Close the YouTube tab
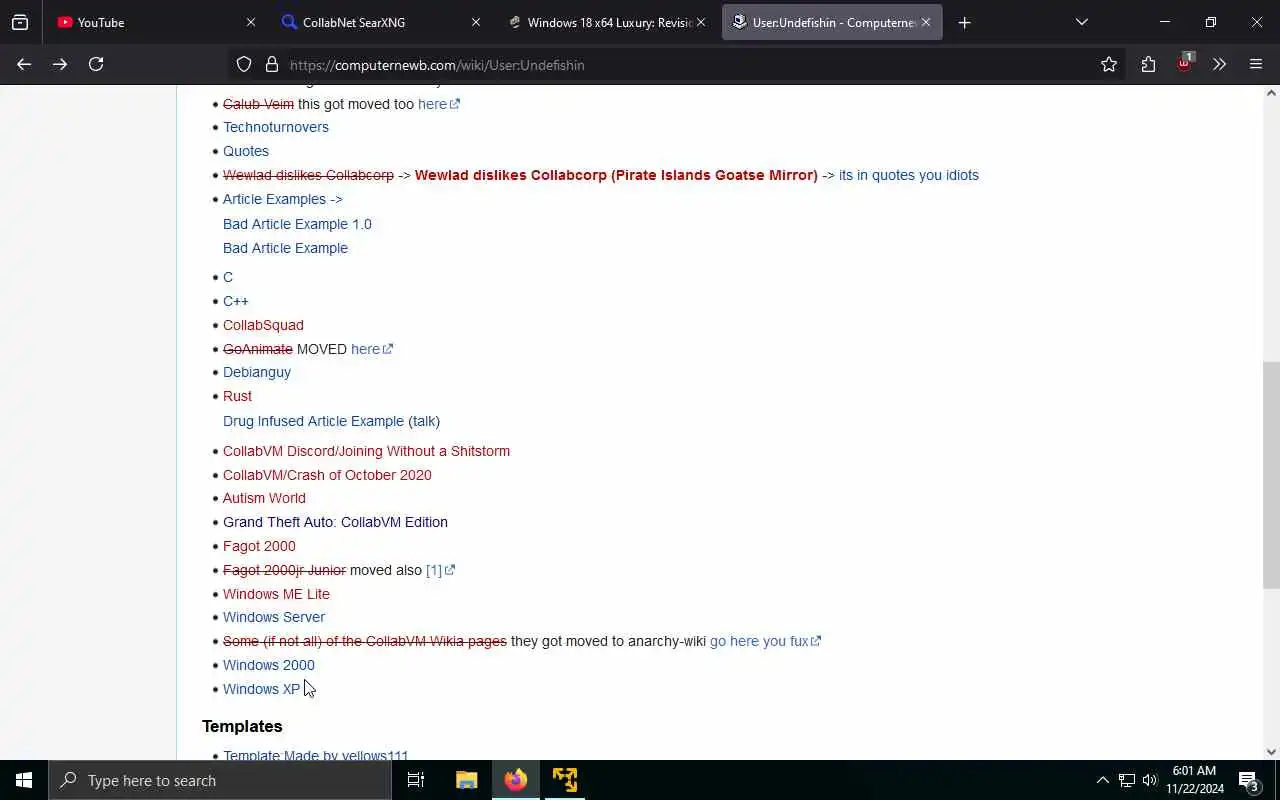Screen dimensions: 1280x800 point(251,22)
